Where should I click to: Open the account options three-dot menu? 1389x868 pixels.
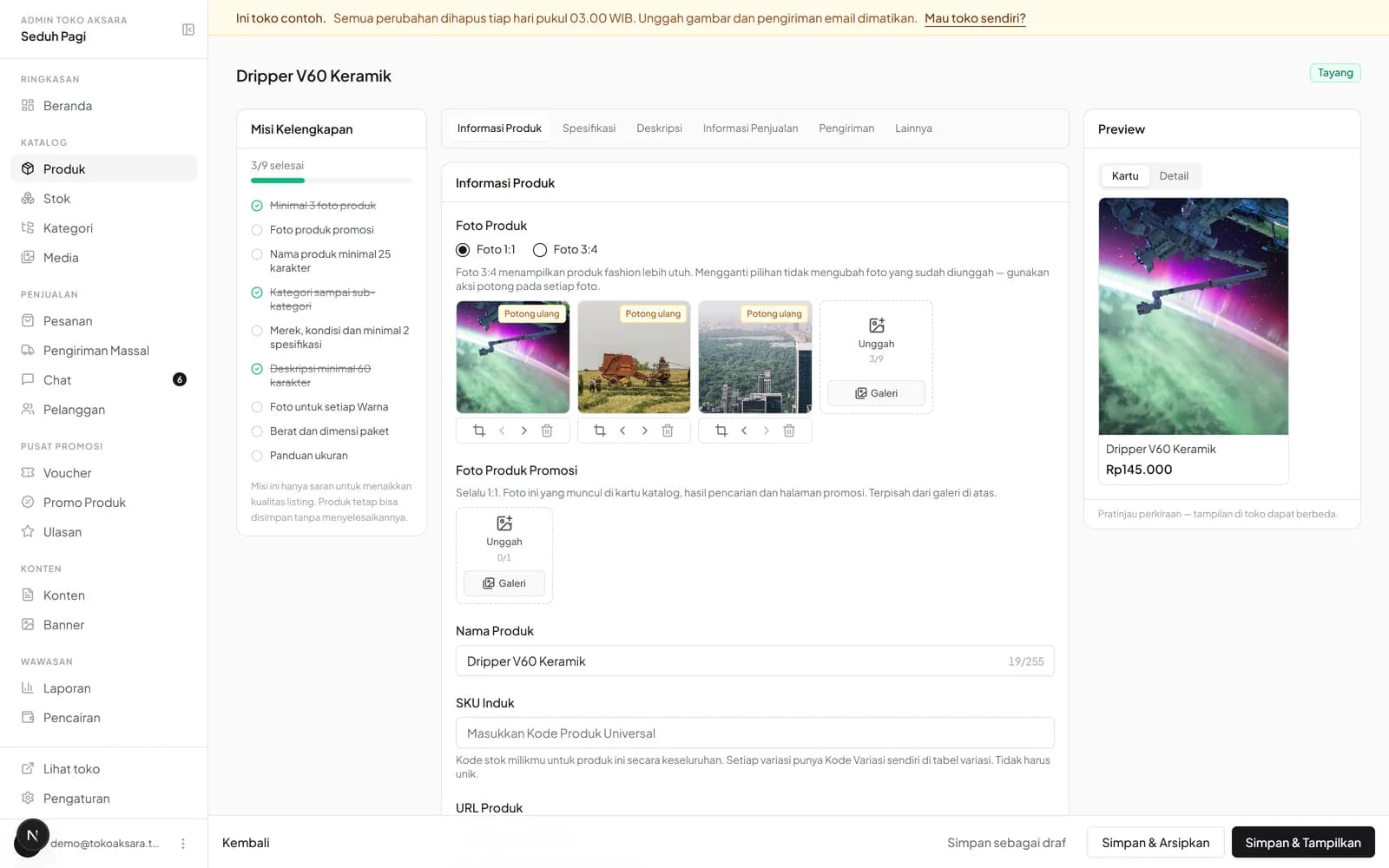[183, 844]
